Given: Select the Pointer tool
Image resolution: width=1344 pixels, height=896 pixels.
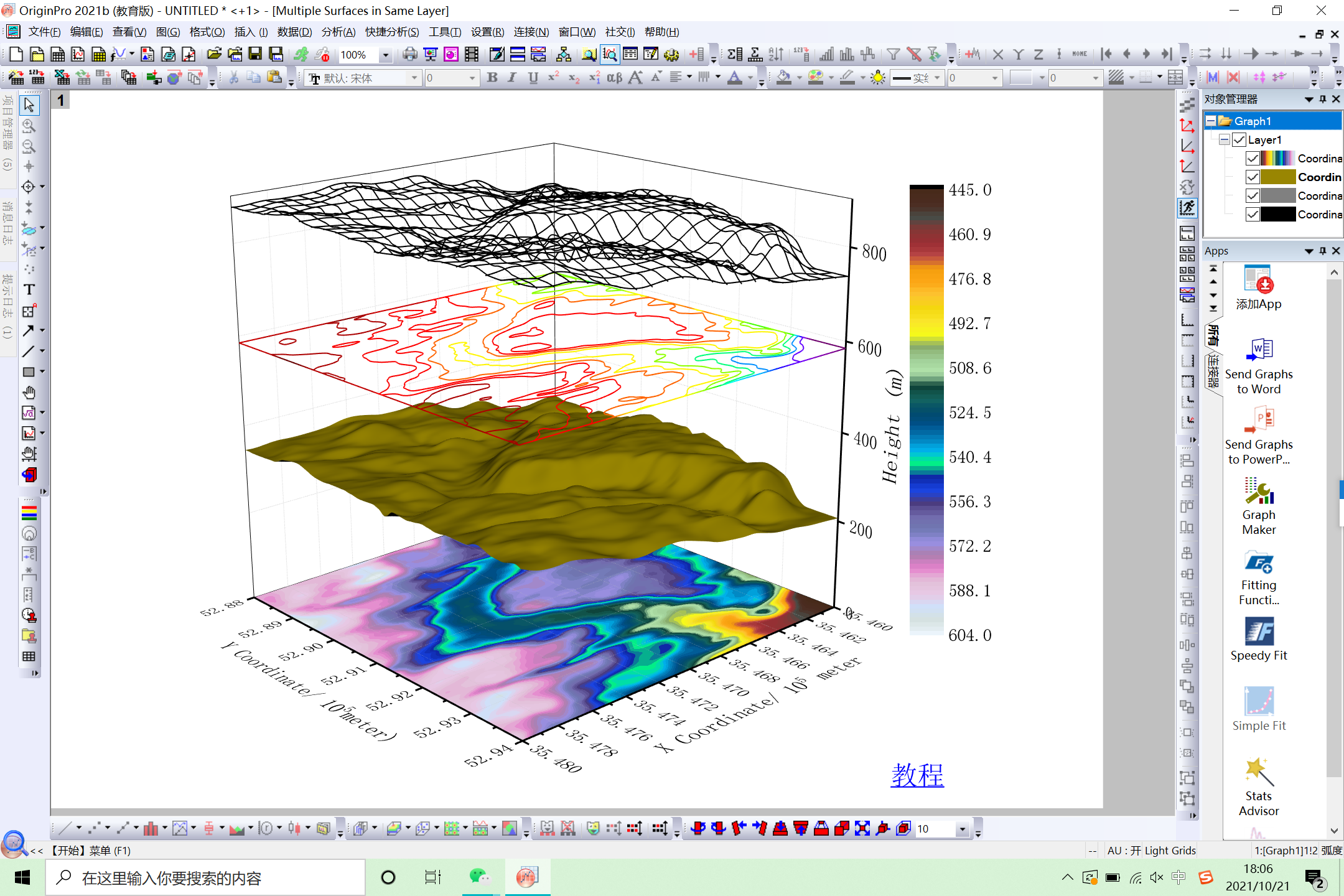Looking at the screenshot, I should point(29,105).
